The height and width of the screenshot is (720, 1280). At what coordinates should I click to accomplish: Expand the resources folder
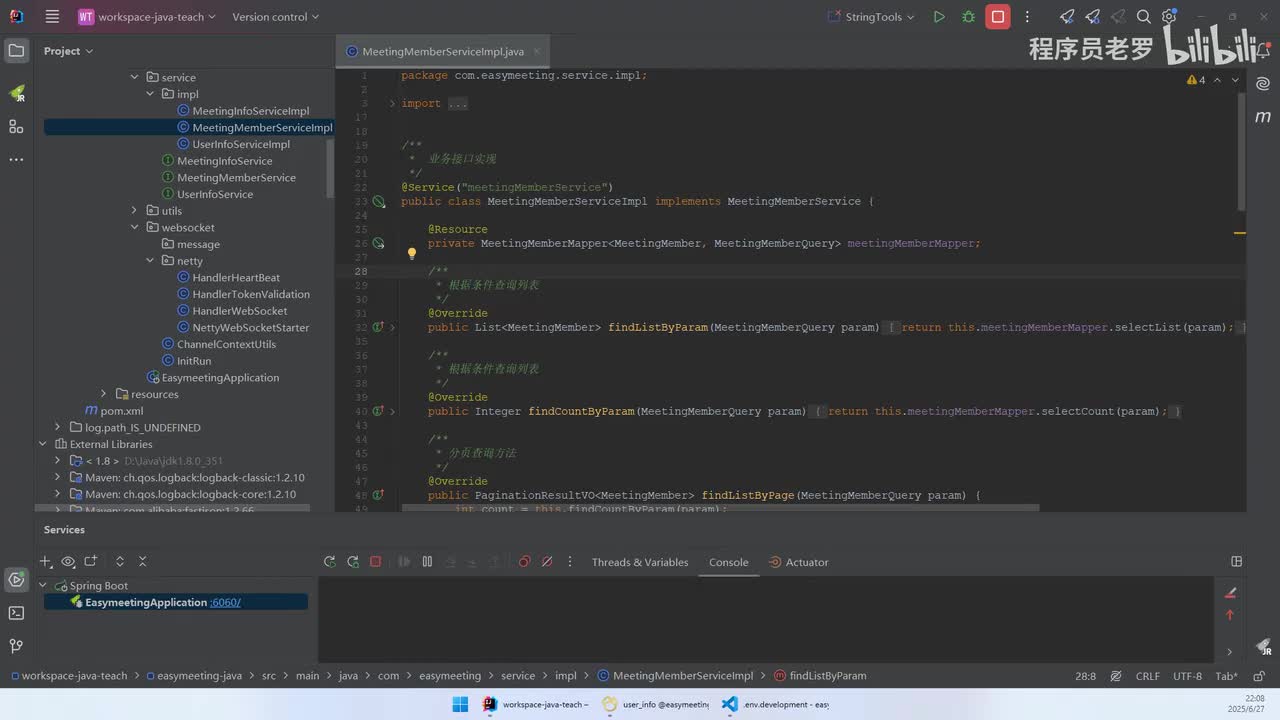[104, 394]
